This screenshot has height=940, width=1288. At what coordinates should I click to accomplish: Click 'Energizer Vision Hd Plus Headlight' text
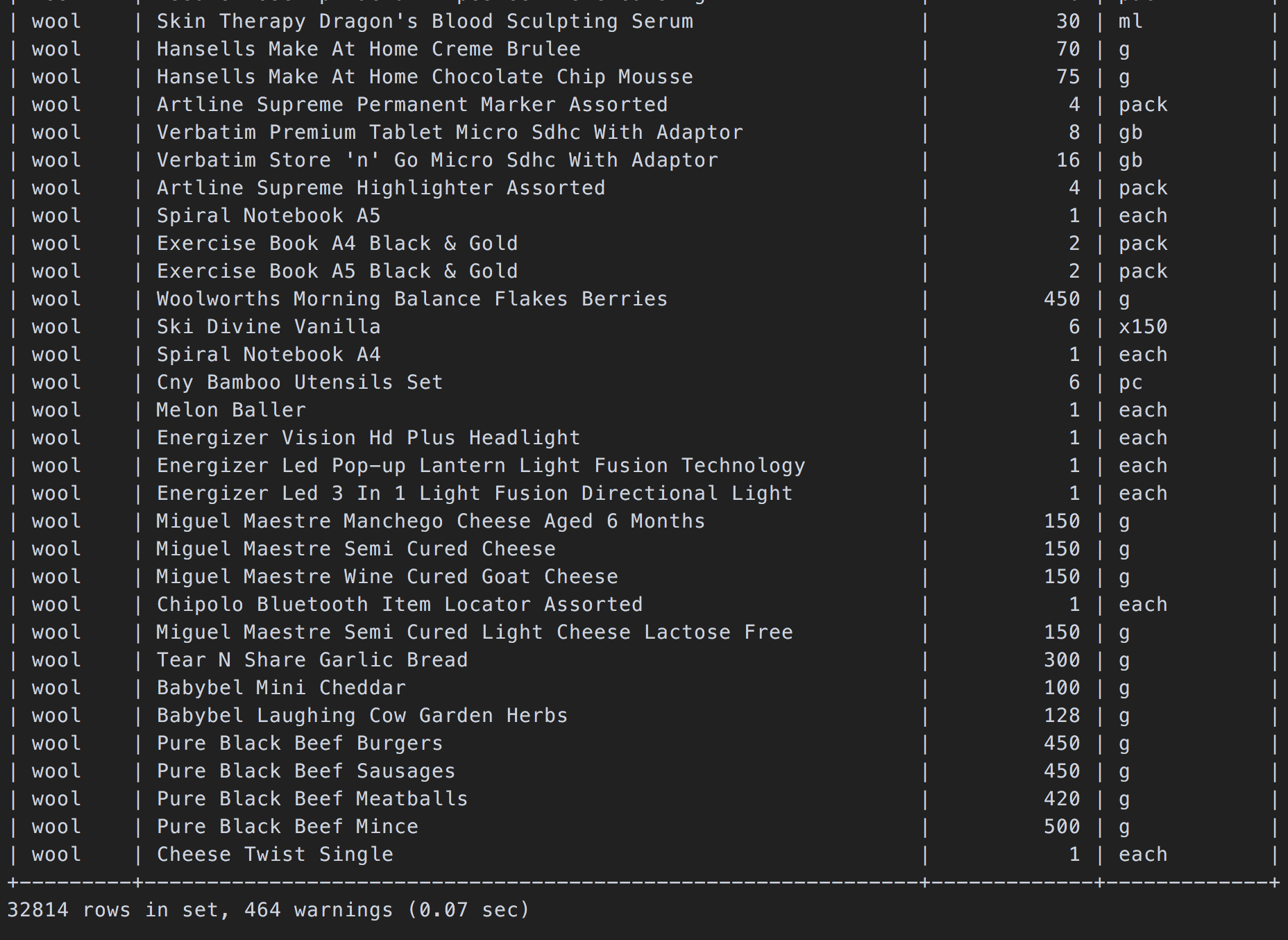[x=368, y=438]
